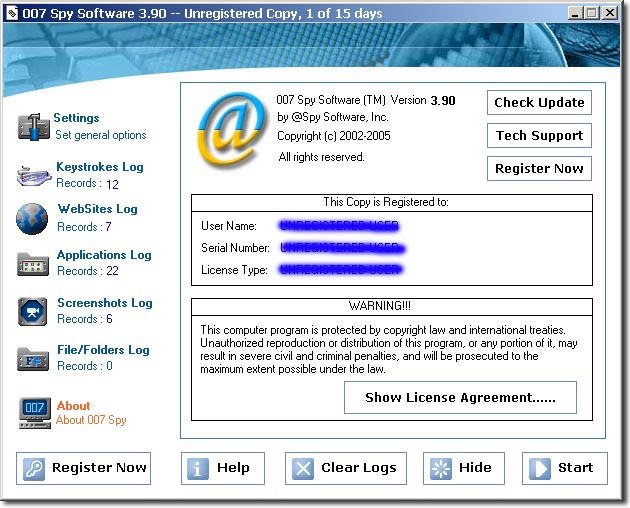Viewport: 630px width, 508px height.
Task: Click the Keystrokes Log keyboard icon
Action: [x=34, y=176]
